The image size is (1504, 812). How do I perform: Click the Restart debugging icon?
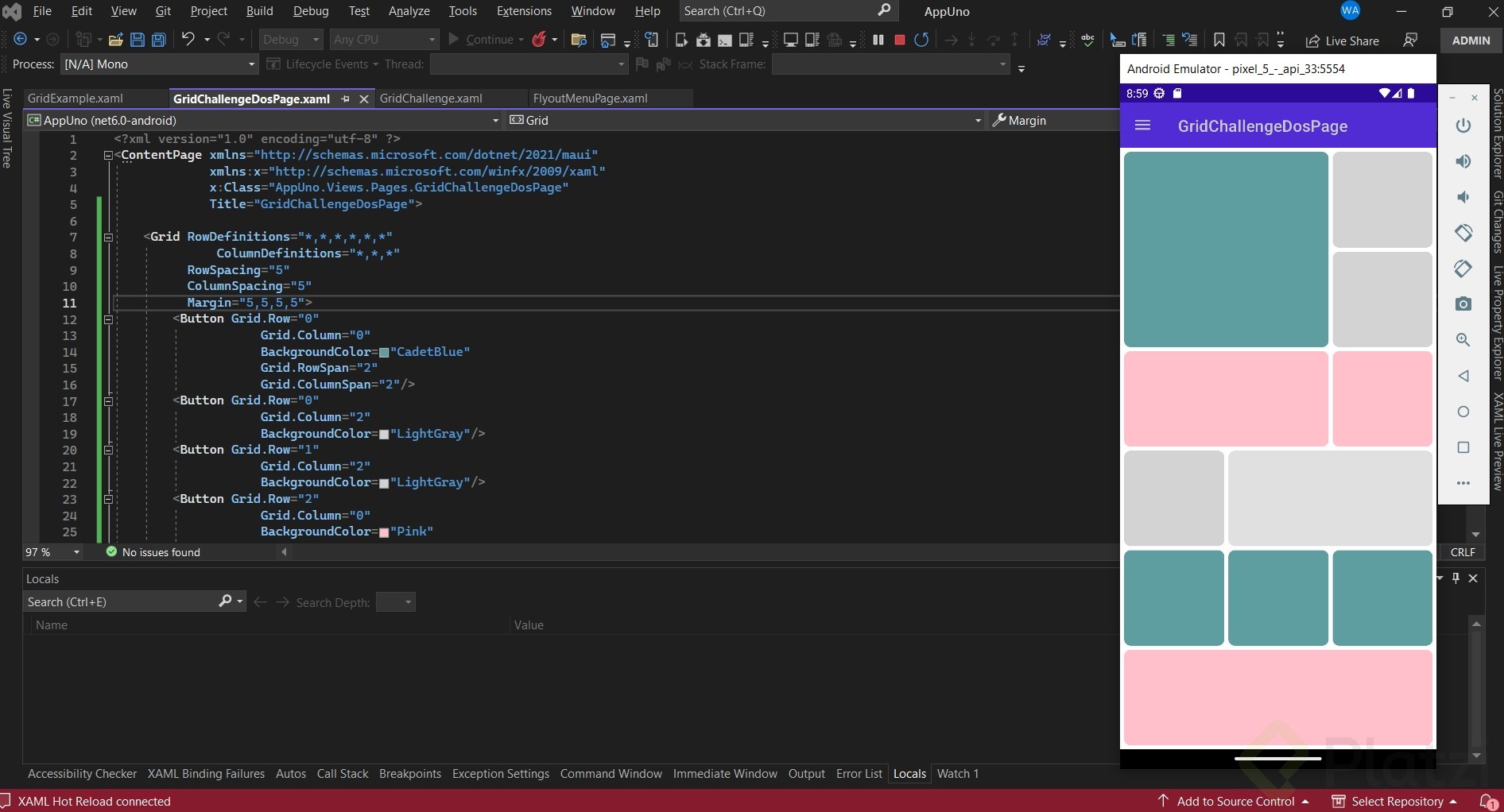tap(921, 40)
